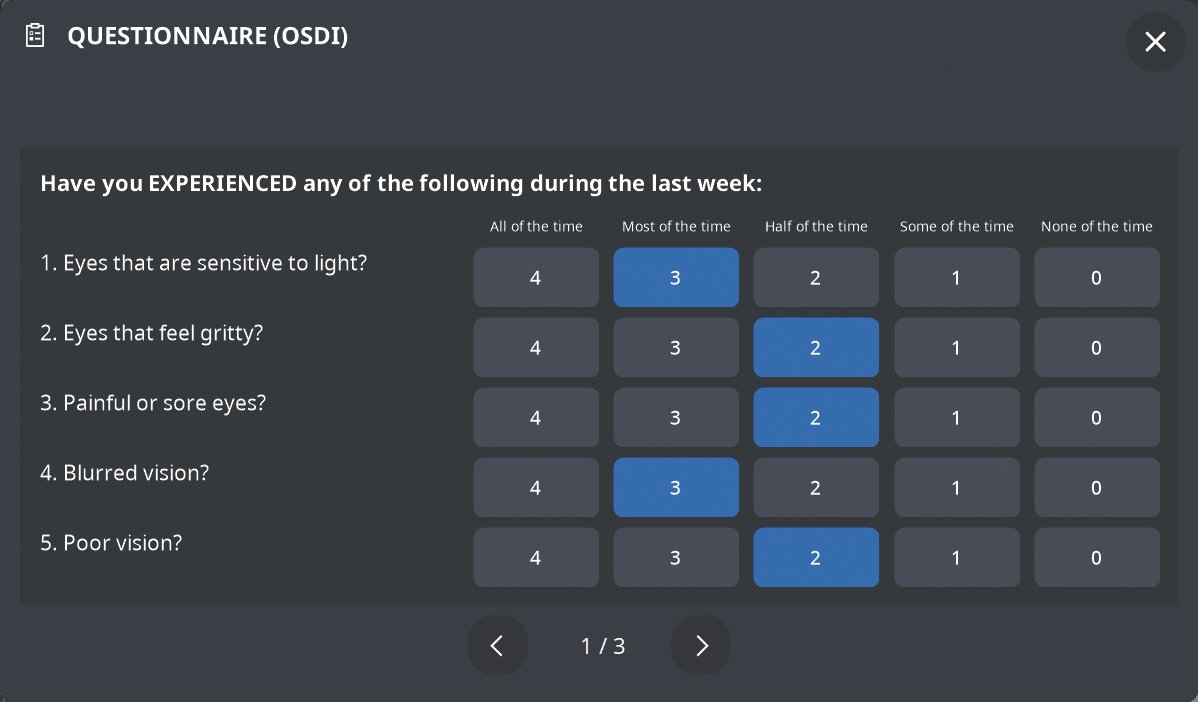Screen dimensions: 1198x702
Task: Select 0 for eyes sensitive to light
Action: tap(1097, 278)
